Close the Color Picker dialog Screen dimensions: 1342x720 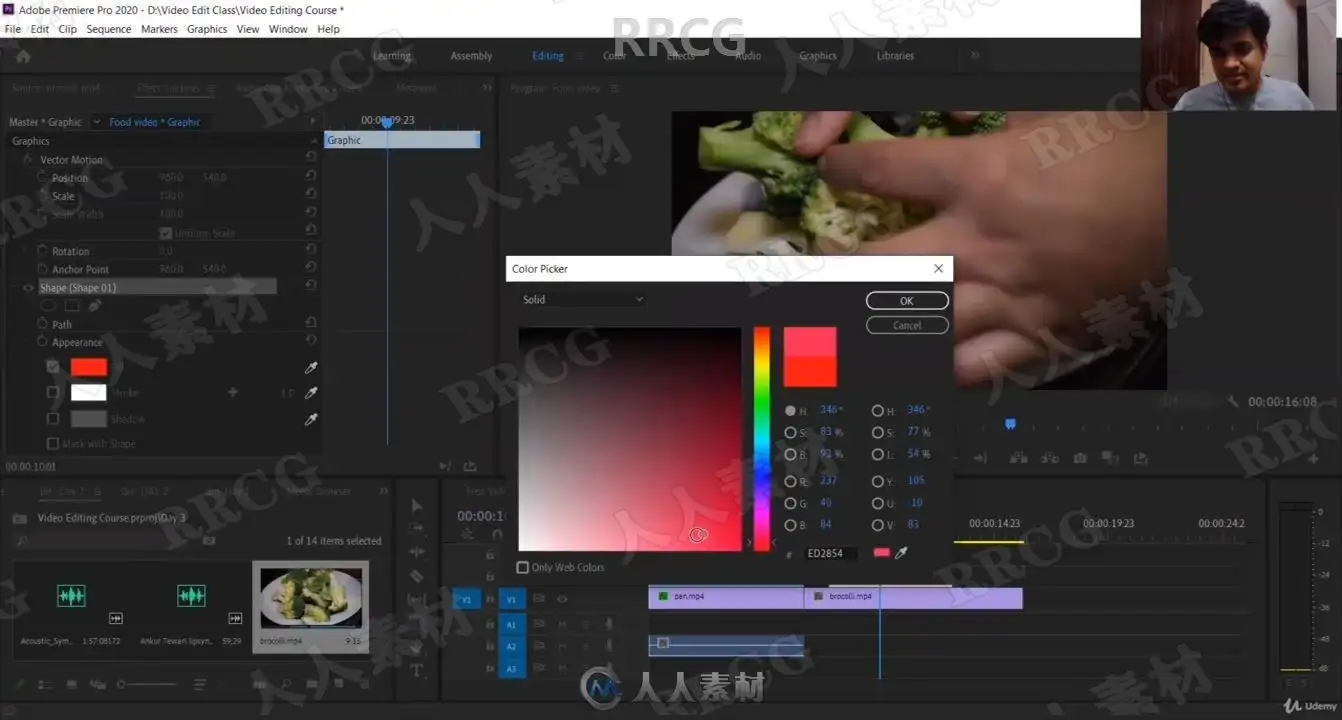(x=938, y=269)
